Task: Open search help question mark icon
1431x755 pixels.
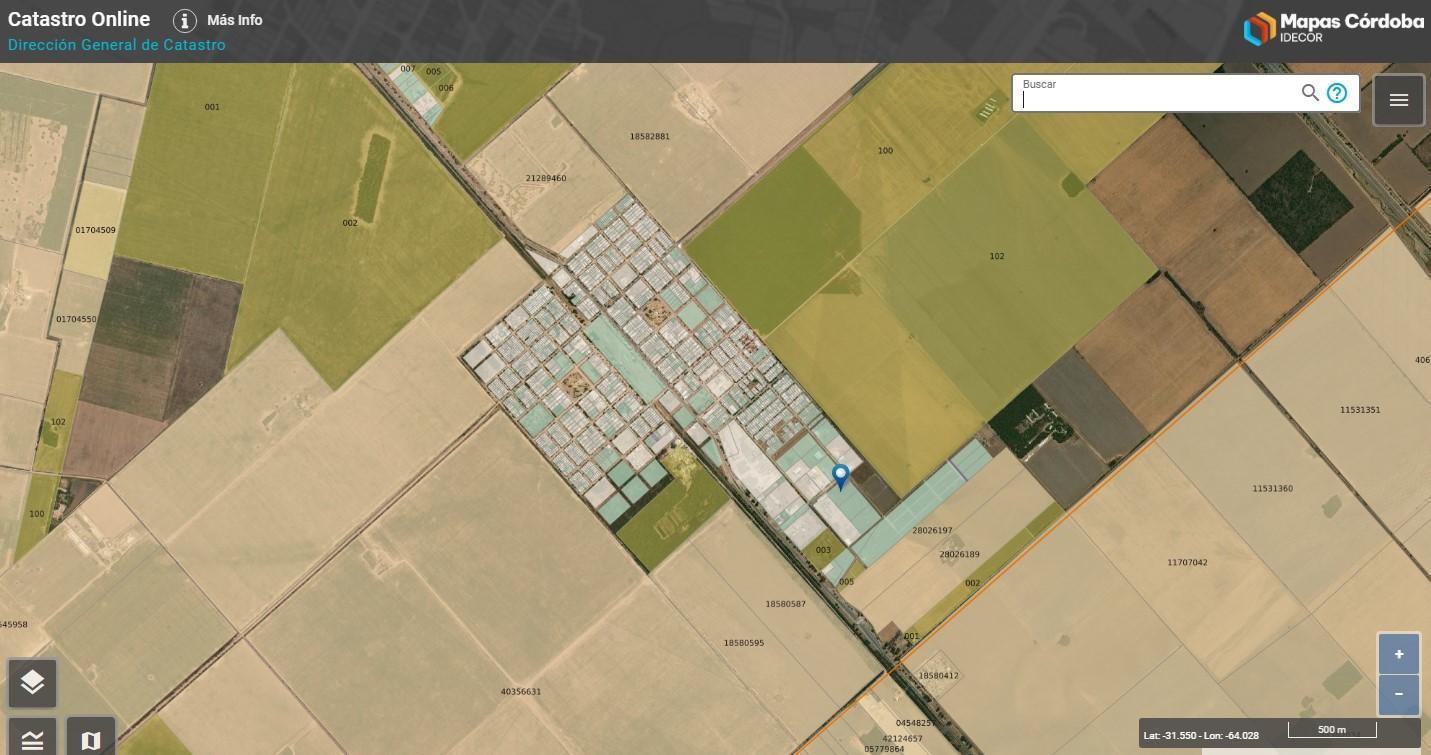Action: click(1337, 93)
